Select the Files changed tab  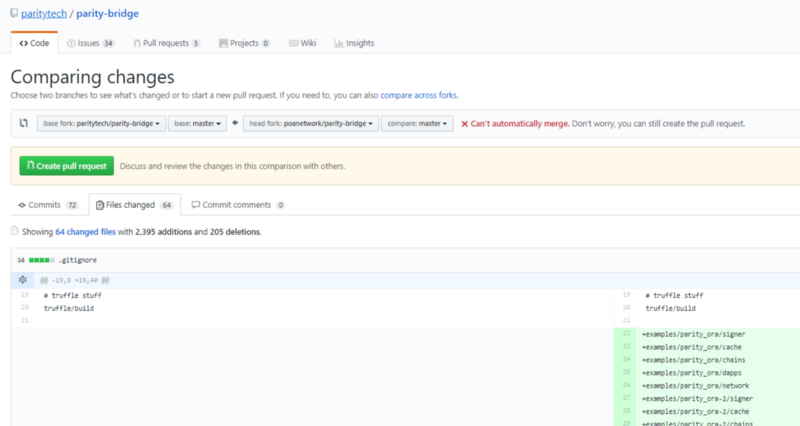coord(135,205)
